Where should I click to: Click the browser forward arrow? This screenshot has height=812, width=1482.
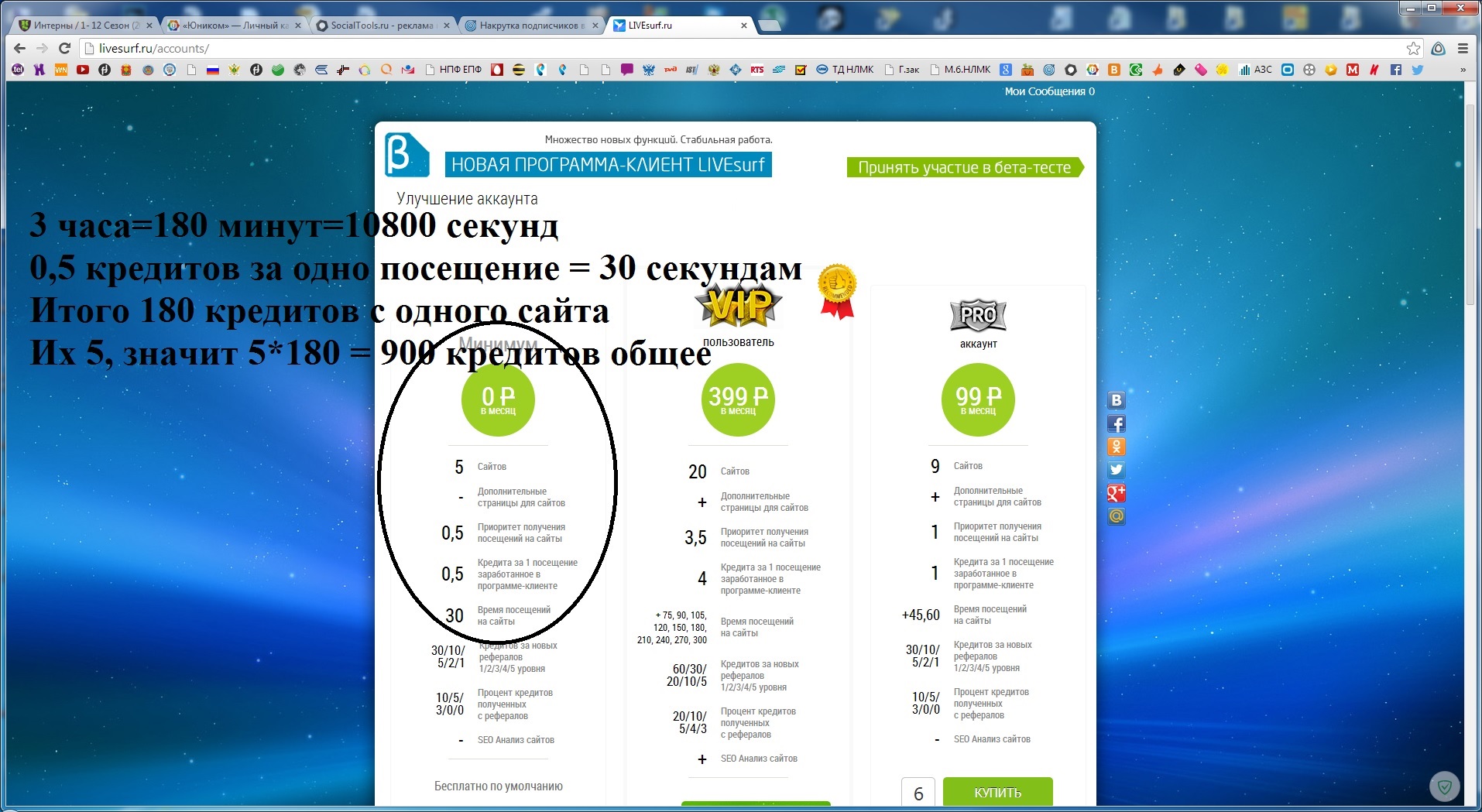pyautogui.click(x=42, y=48)
